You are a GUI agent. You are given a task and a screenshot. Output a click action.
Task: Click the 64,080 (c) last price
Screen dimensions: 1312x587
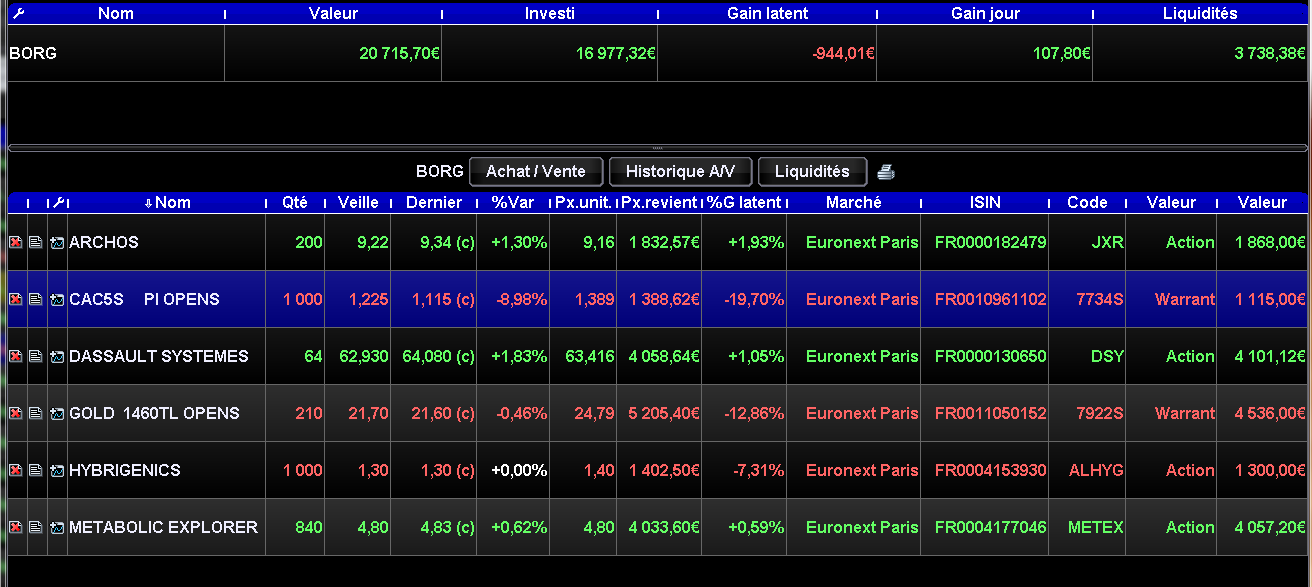click(437, 357)
